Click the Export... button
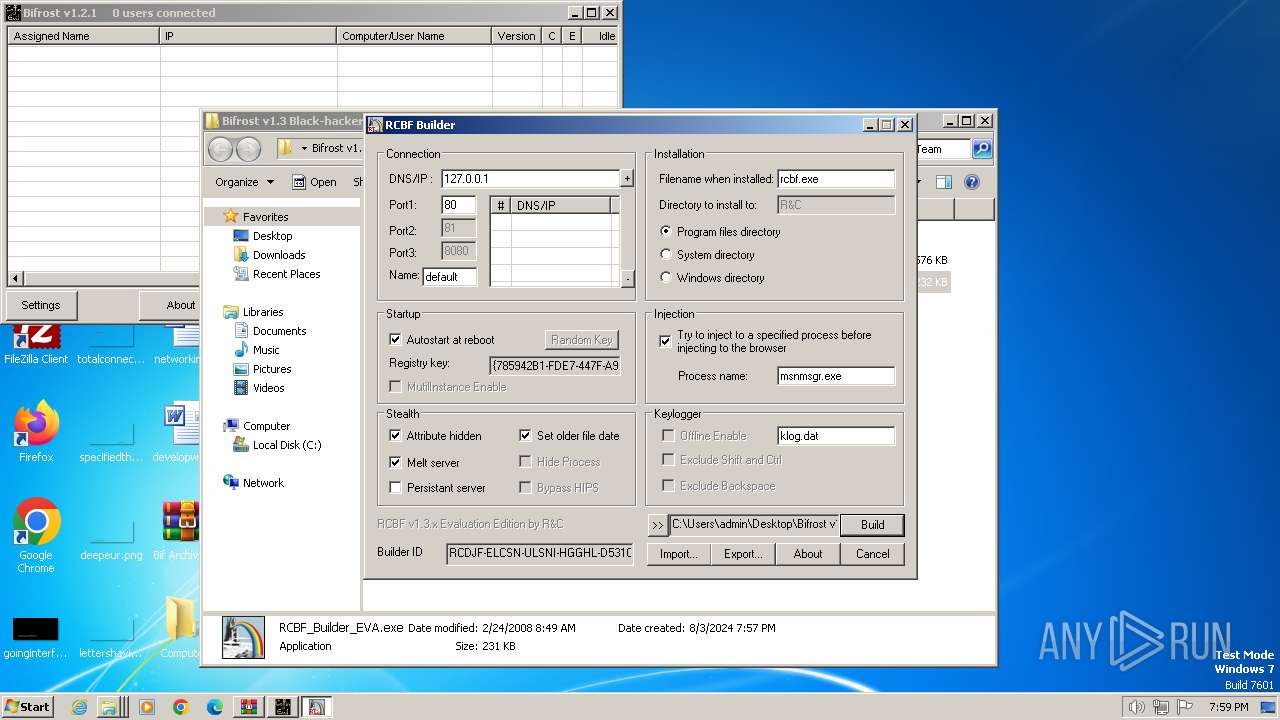The image size is (1280, 720). click(x=743, y=554)
